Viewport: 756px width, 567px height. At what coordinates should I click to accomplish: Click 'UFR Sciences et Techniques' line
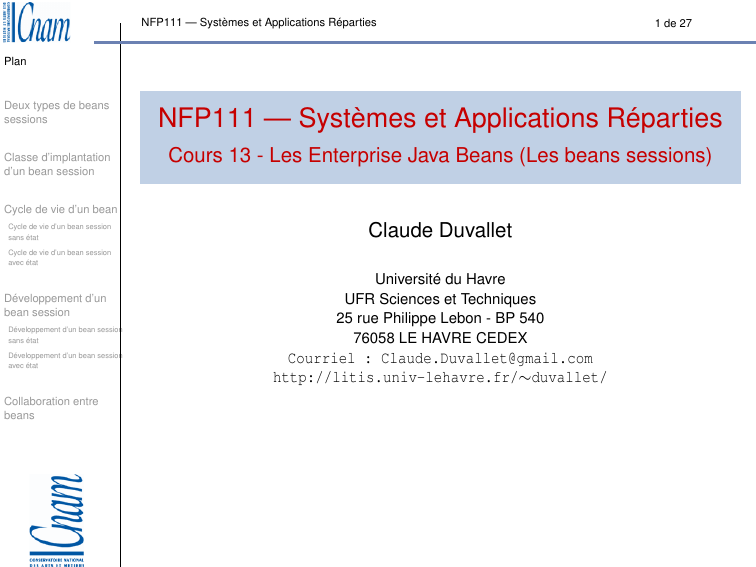coord(440,299)
